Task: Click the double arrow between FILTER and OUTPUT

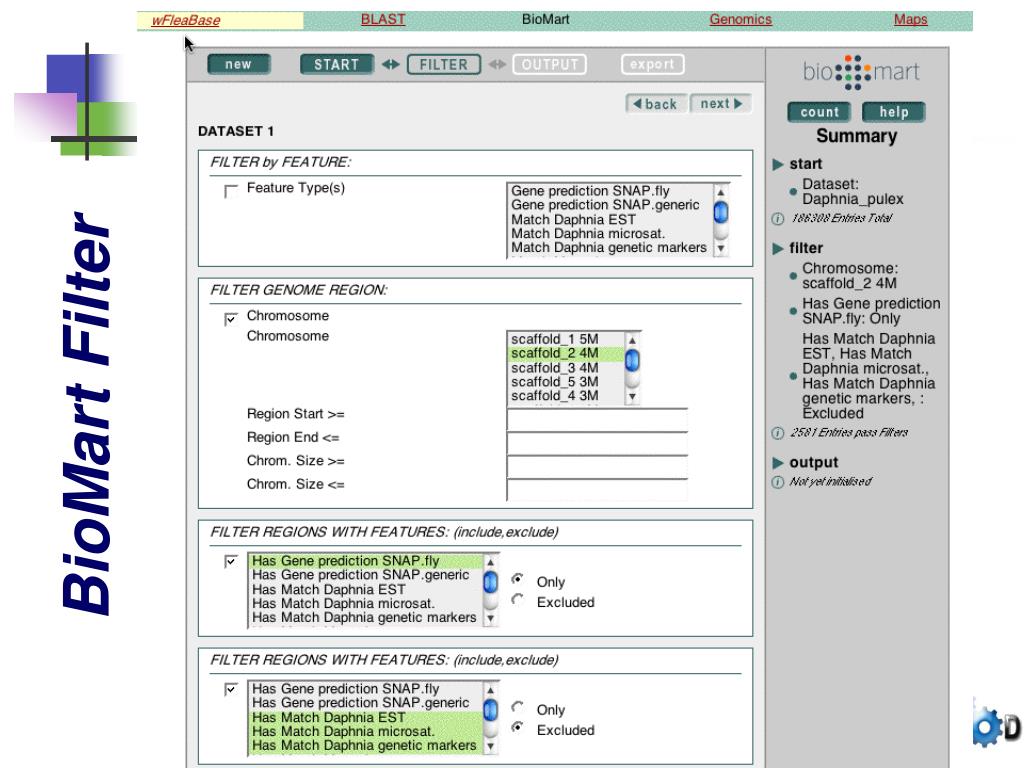Action: (497, 64)
